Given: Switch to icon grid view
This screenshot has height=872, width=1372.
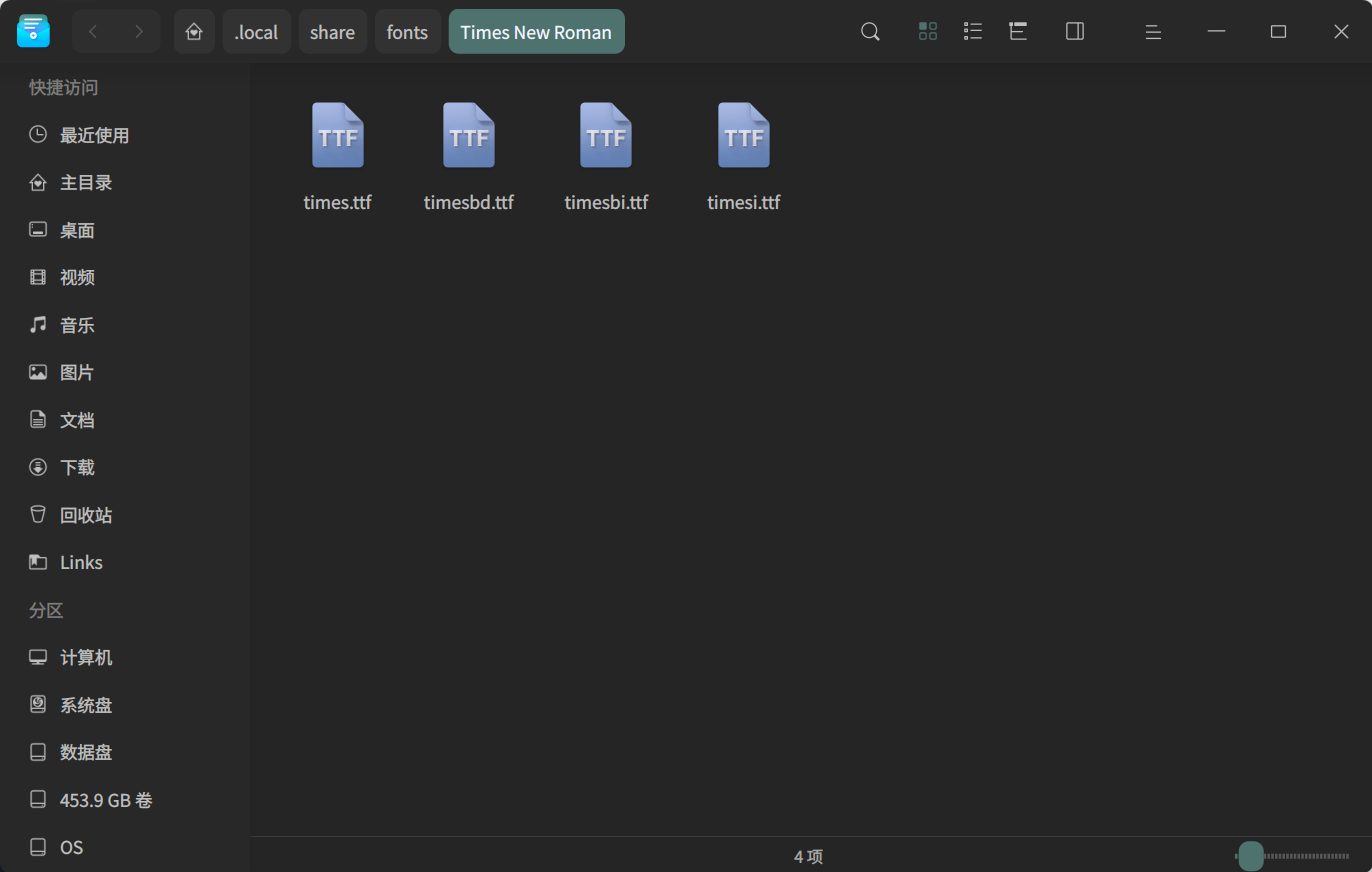Looking at the screenshot, I should [927, 32].
